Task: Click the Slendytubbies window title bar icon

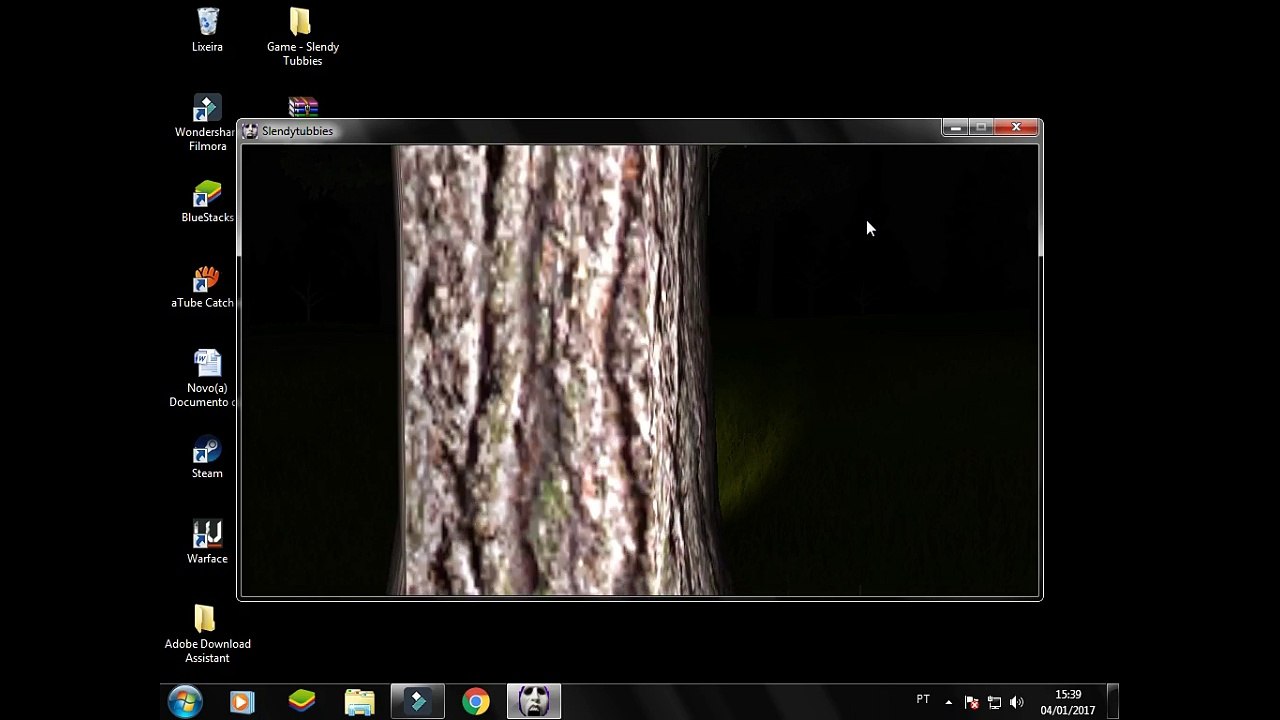Action: [x=250, y=131]
